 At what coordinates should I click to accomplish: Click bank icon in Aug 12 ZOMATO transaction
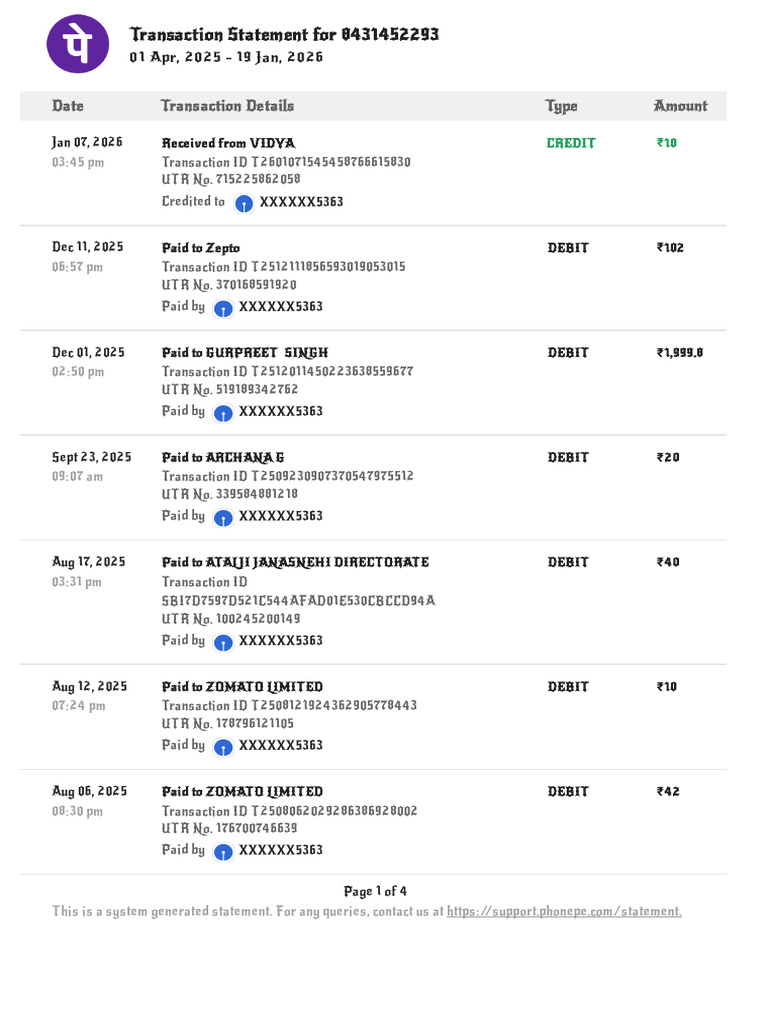click(x=224, y=747)
